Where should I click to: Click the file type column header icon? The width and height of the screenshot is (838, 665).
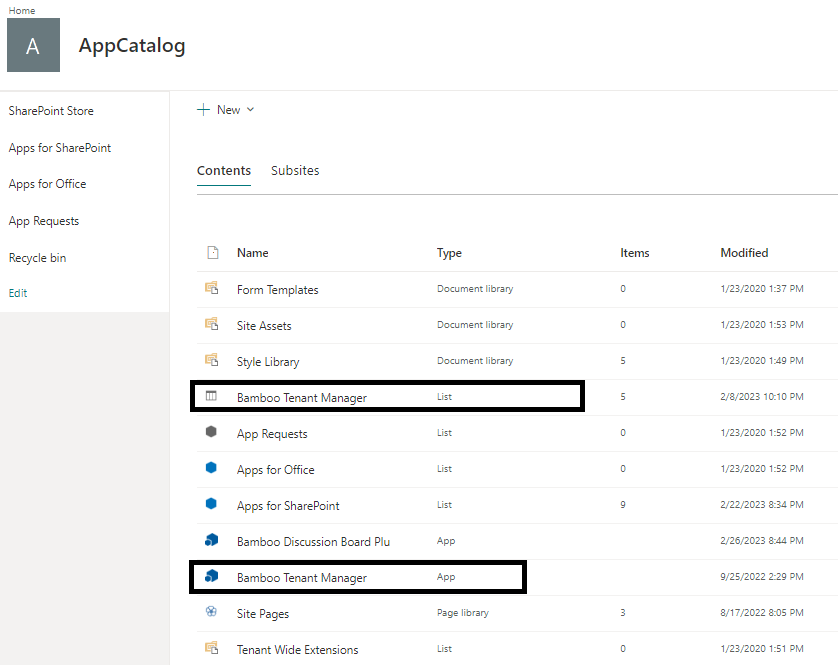pyautogui.click(x=213, y=252)
